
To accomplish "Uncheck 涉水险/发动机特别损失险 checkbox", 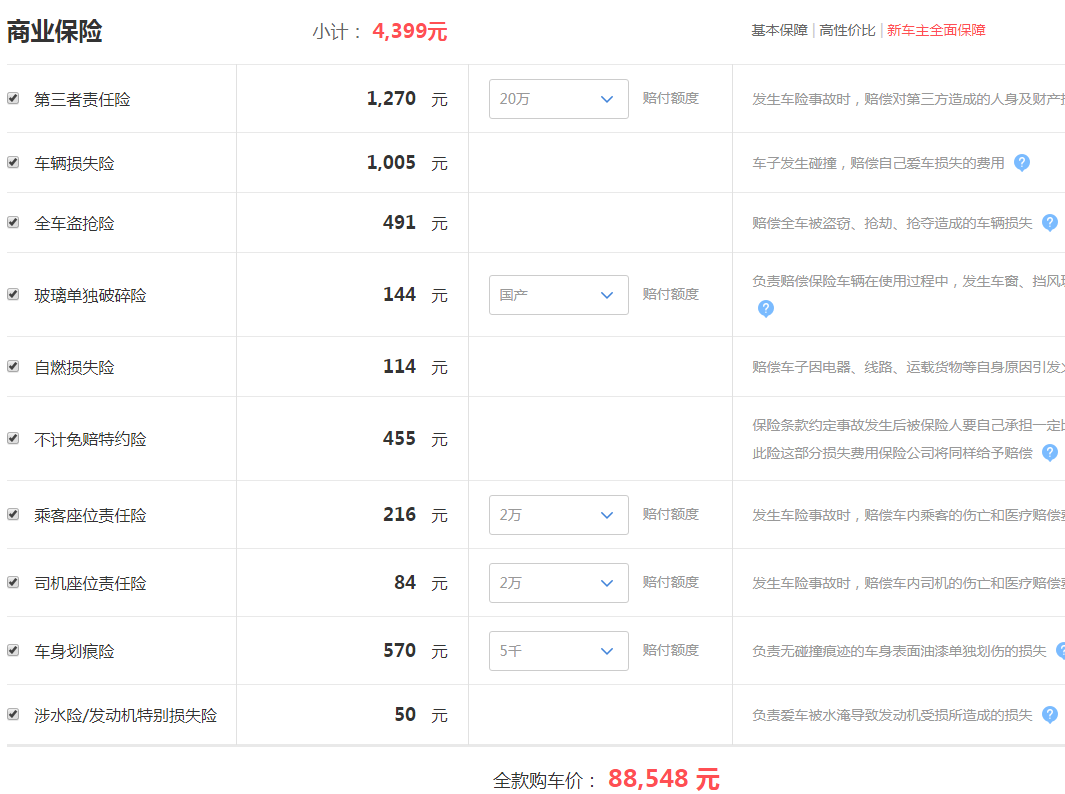I will click(13, 714).
